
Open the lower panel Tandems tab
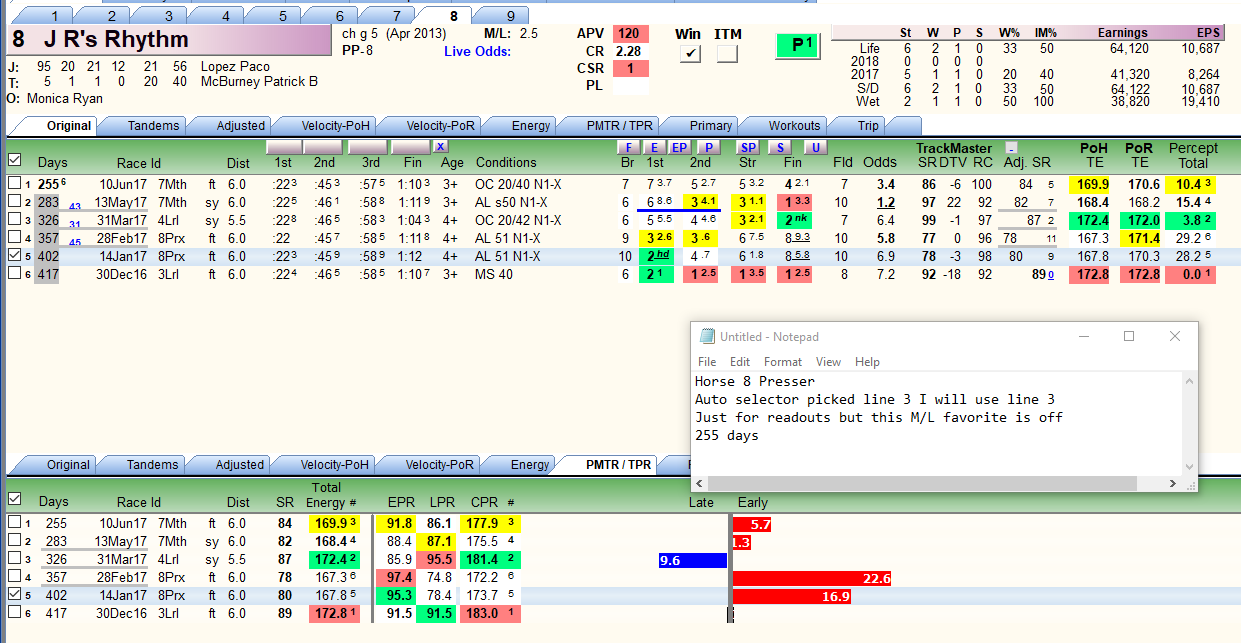[153, 464]
